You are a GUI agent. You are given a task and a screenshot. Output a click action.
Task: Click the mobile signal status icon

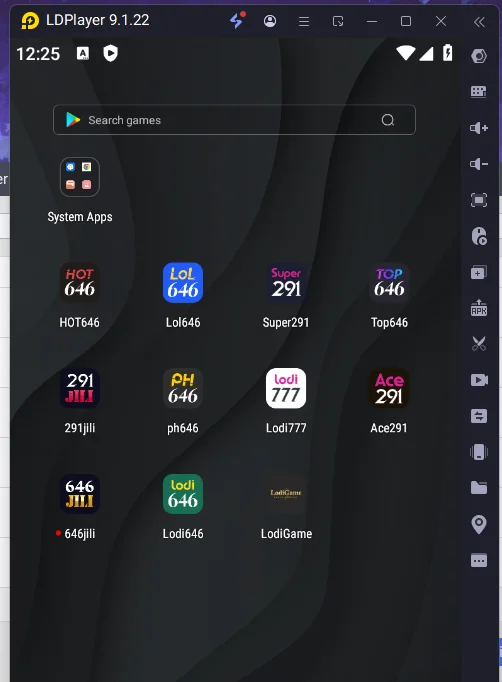point(426,53)
